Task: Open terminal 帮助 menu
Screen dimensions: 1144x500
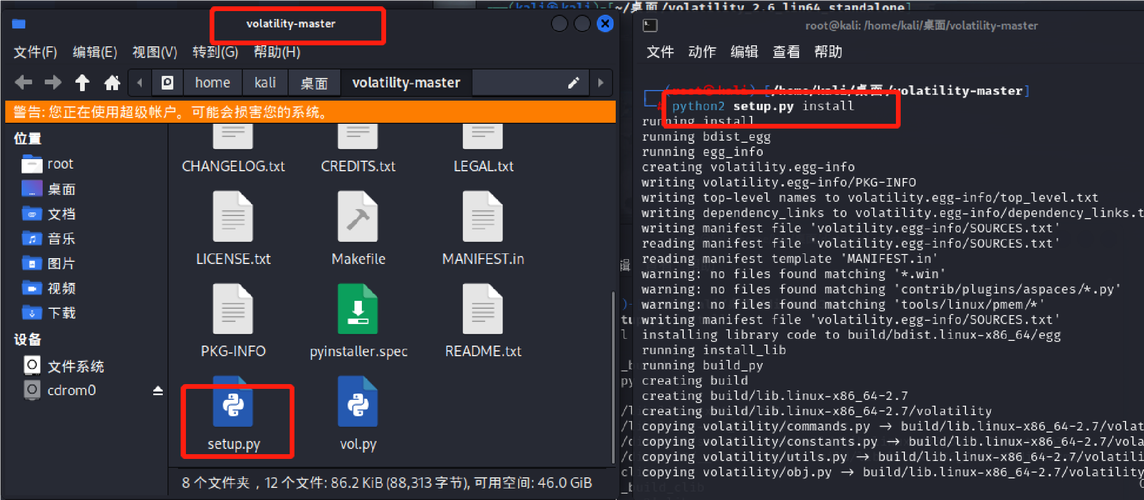Action: (x=828, y=52)
